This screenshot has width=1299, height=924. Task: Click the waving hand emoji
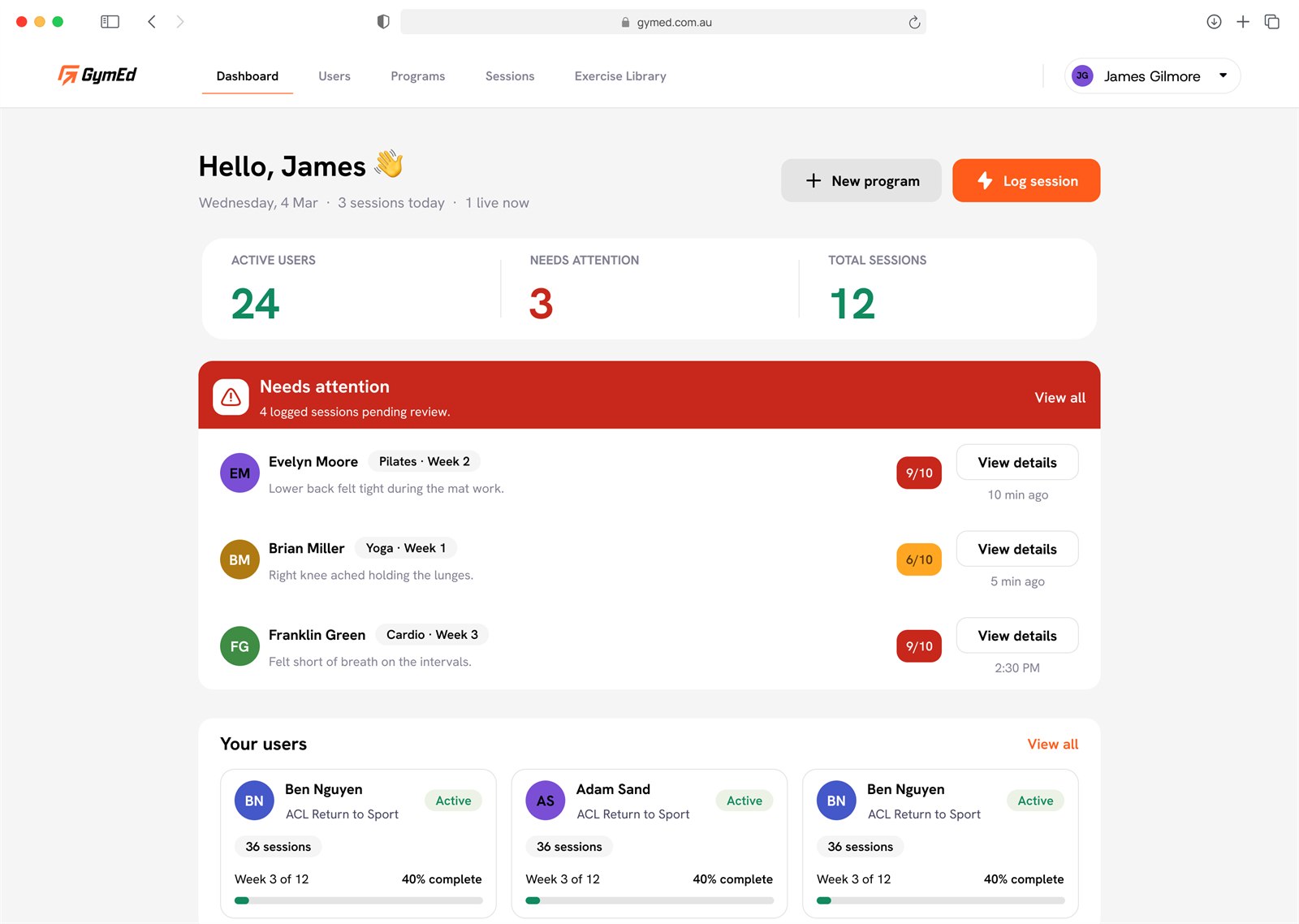coord(389,164)
